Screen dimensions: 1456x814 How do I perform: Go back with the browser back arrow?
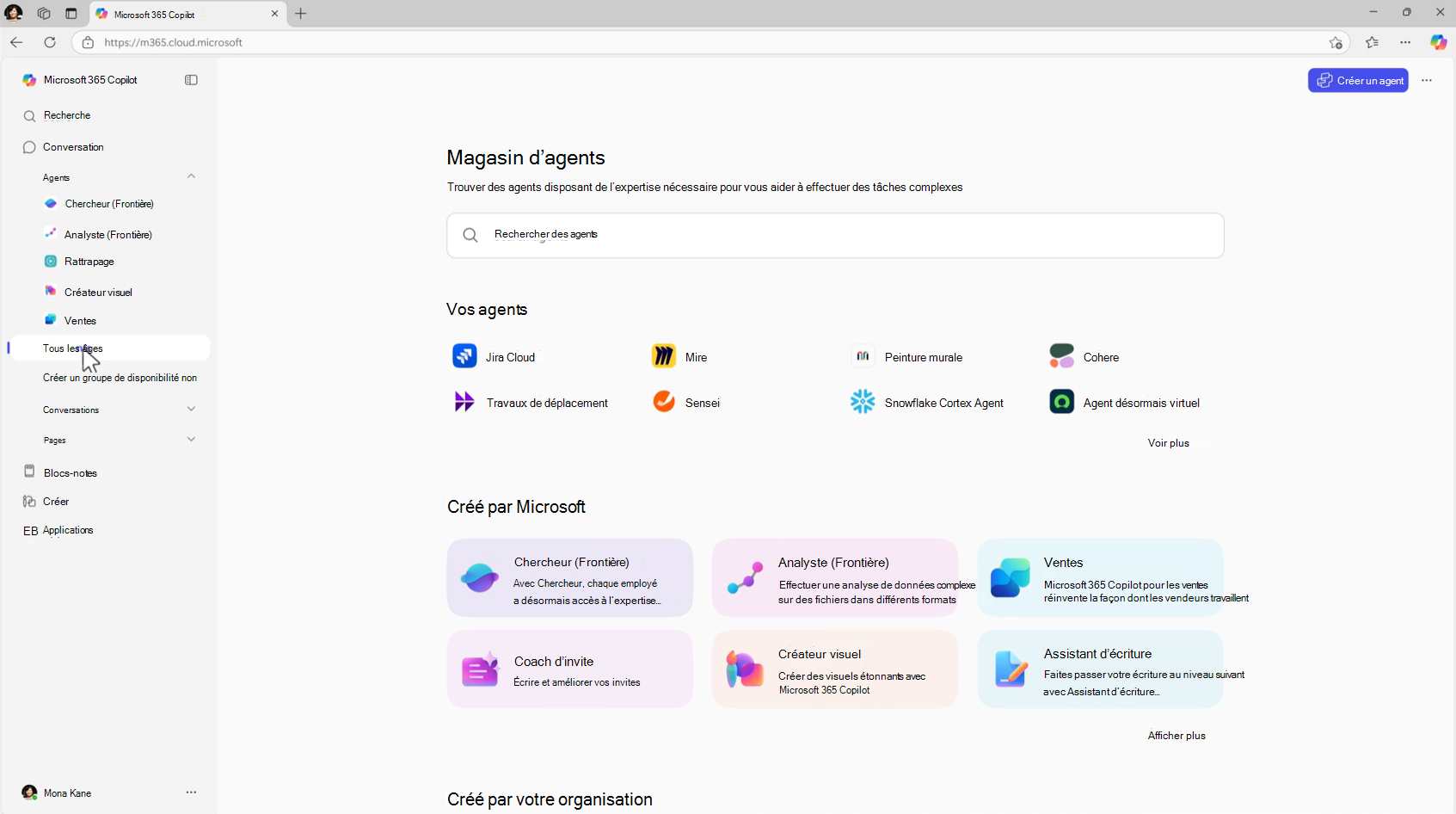16,42
